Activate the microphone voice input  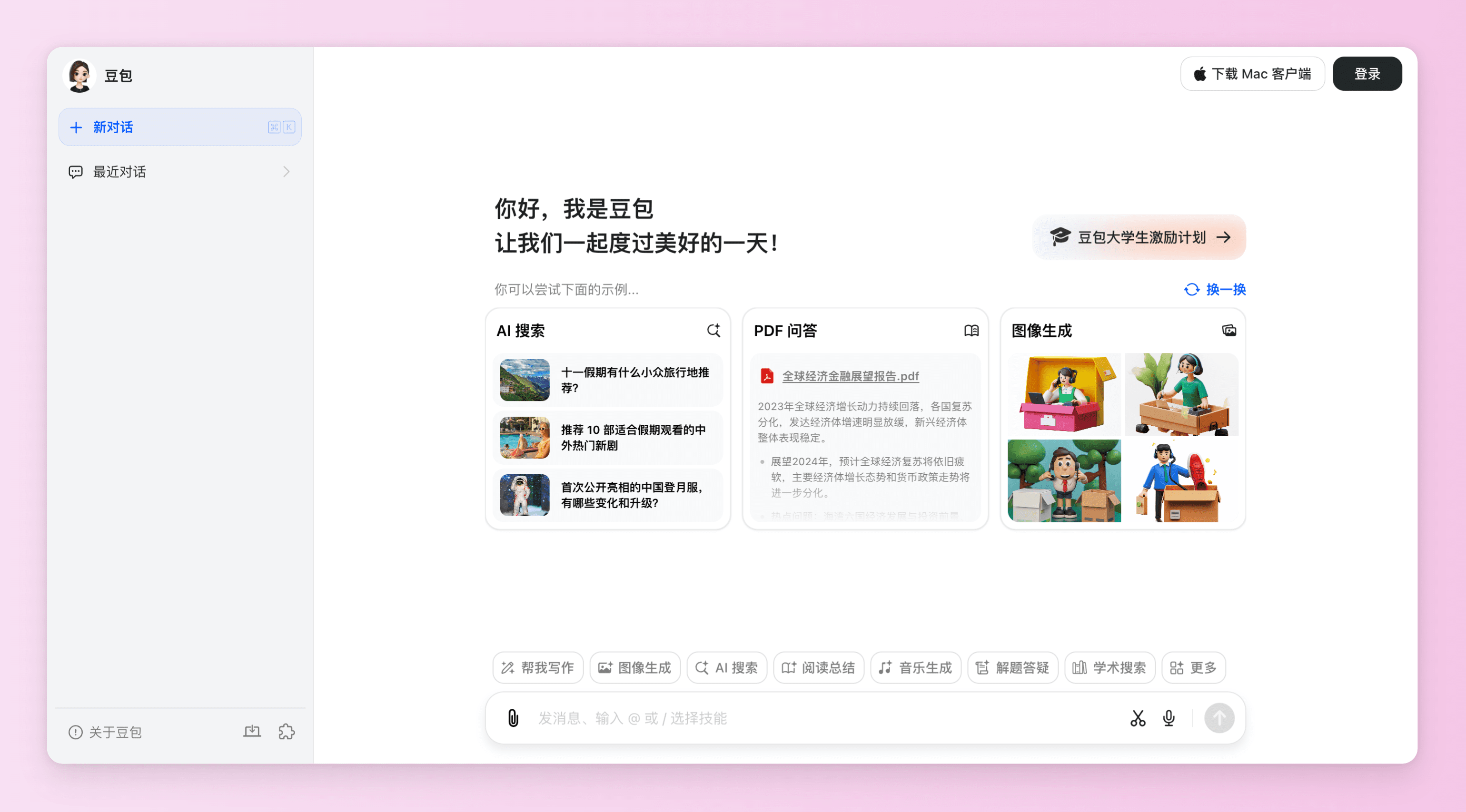[1169, 718]
